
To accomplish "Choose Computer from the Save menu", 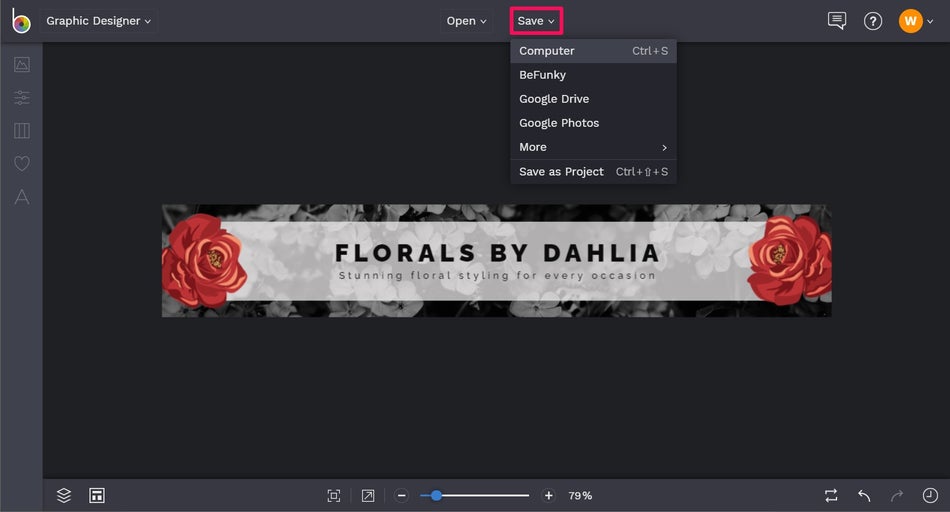I will pos(593,51).
